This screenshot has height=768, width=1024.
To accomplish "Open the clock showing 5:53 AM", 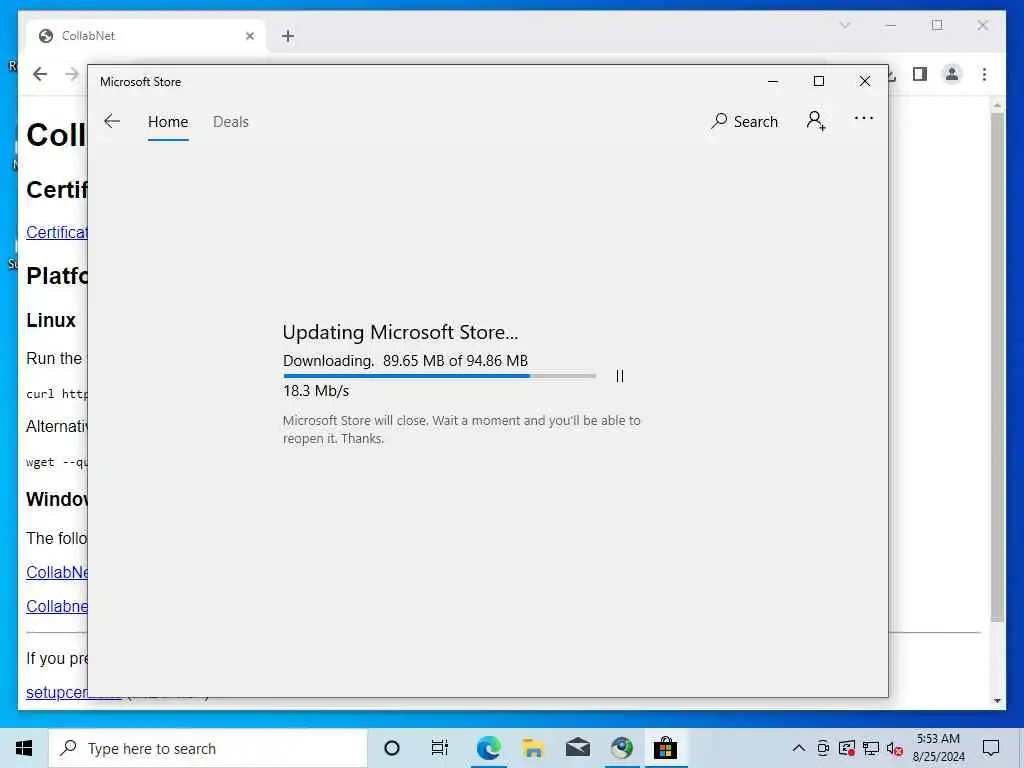I will pyautogui.click(x=938, y=748).
